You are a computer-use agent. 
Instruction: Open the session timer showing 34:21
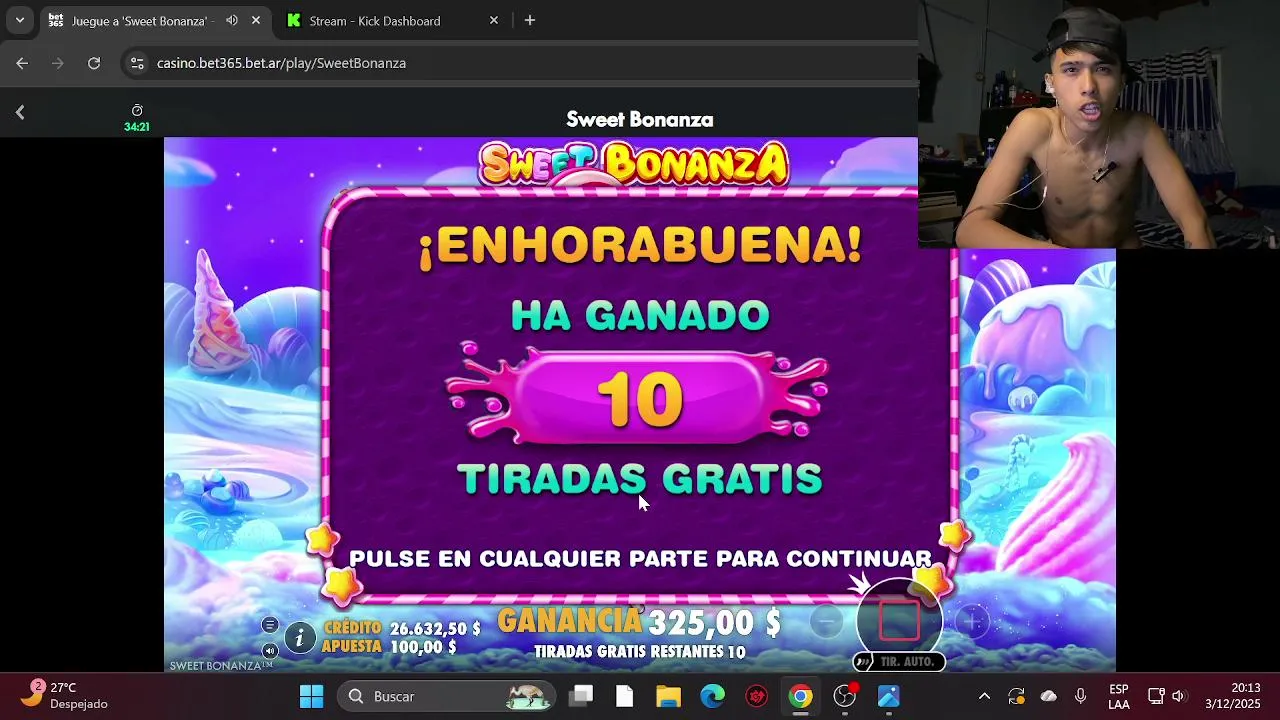pyautogui.click(x=137, y=118)
